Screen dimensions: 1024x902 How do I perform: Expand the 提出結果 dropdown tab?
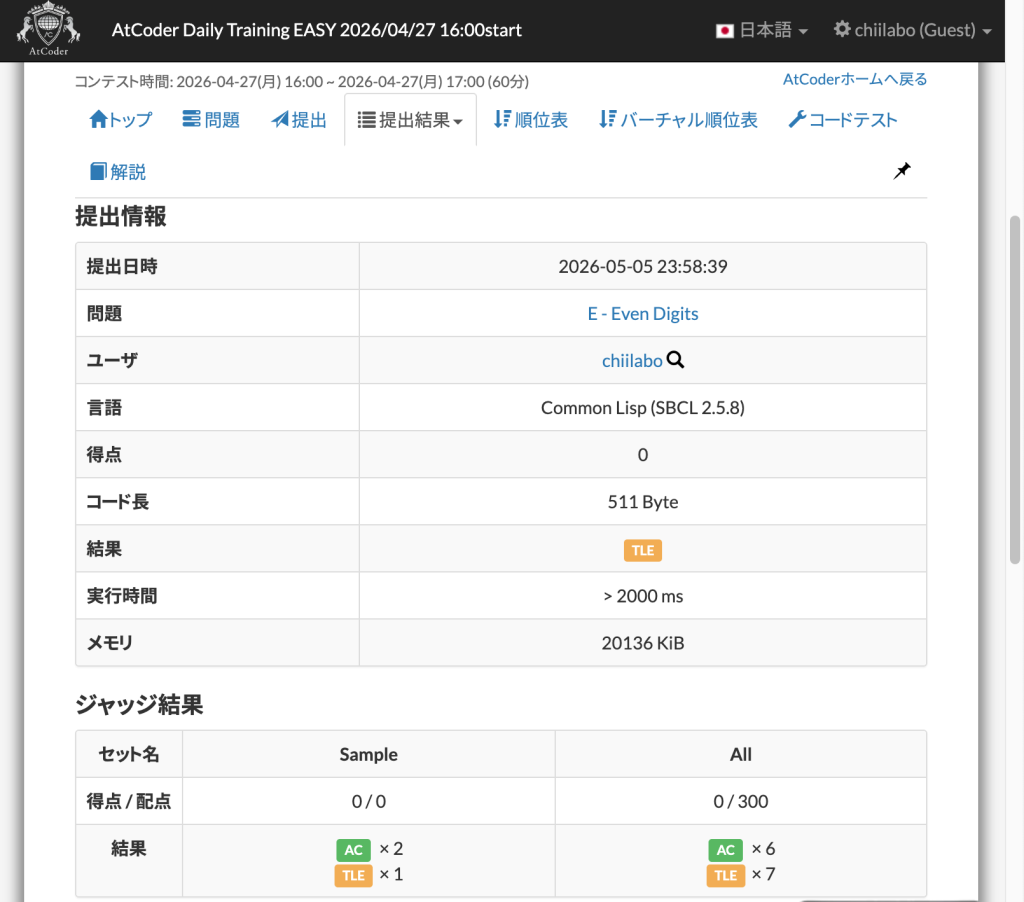(x=410, y=120)
